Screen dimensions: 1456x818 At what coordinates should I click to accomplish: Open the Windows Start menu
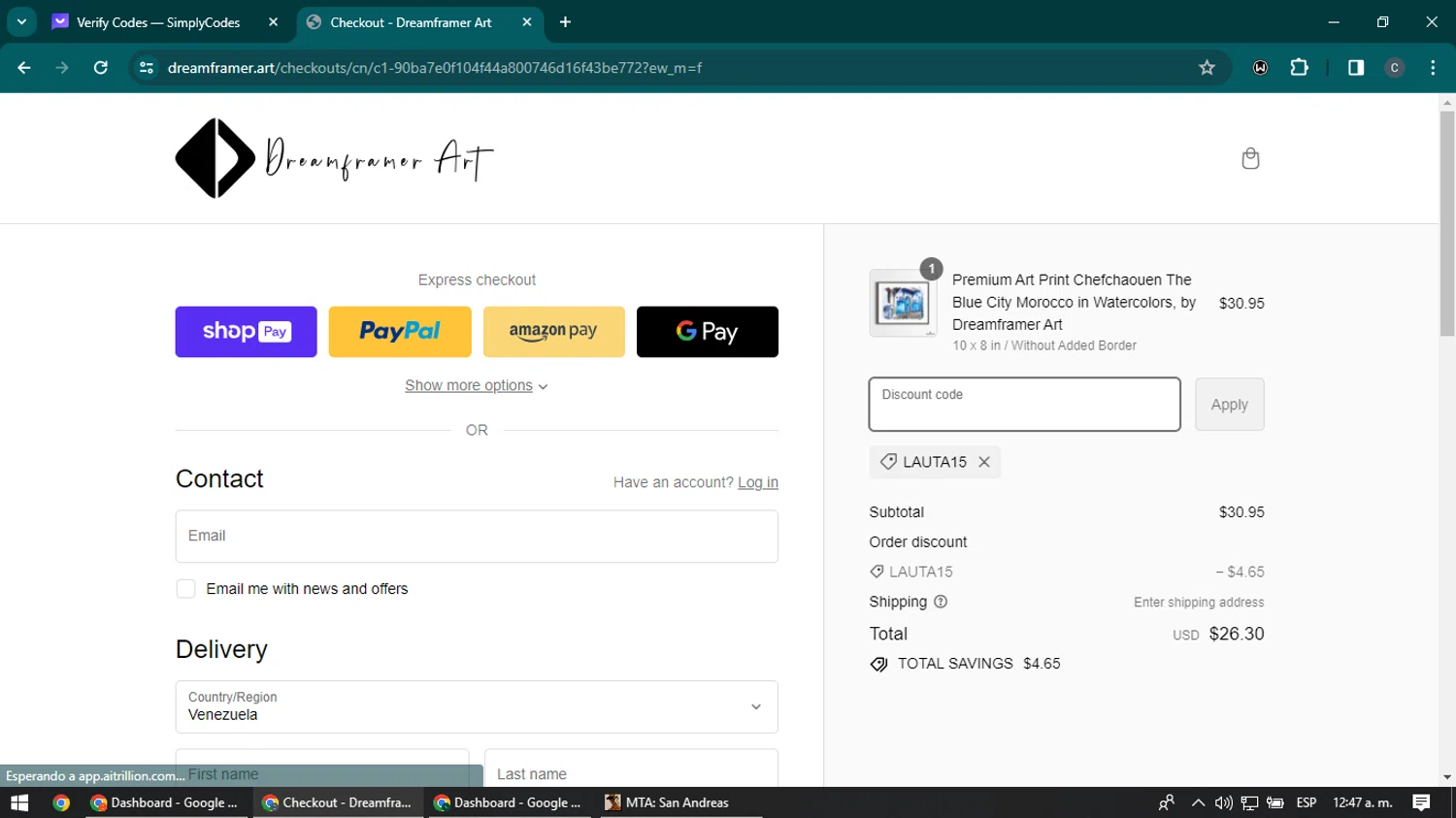point(19,802)
